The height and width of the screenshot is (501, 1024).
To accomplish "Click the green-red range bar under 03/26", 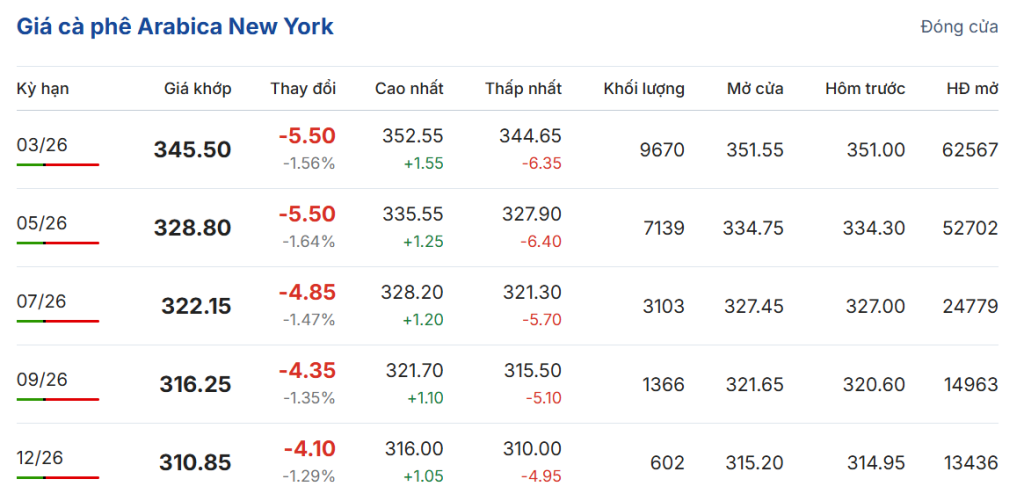I will click(58, 164).
